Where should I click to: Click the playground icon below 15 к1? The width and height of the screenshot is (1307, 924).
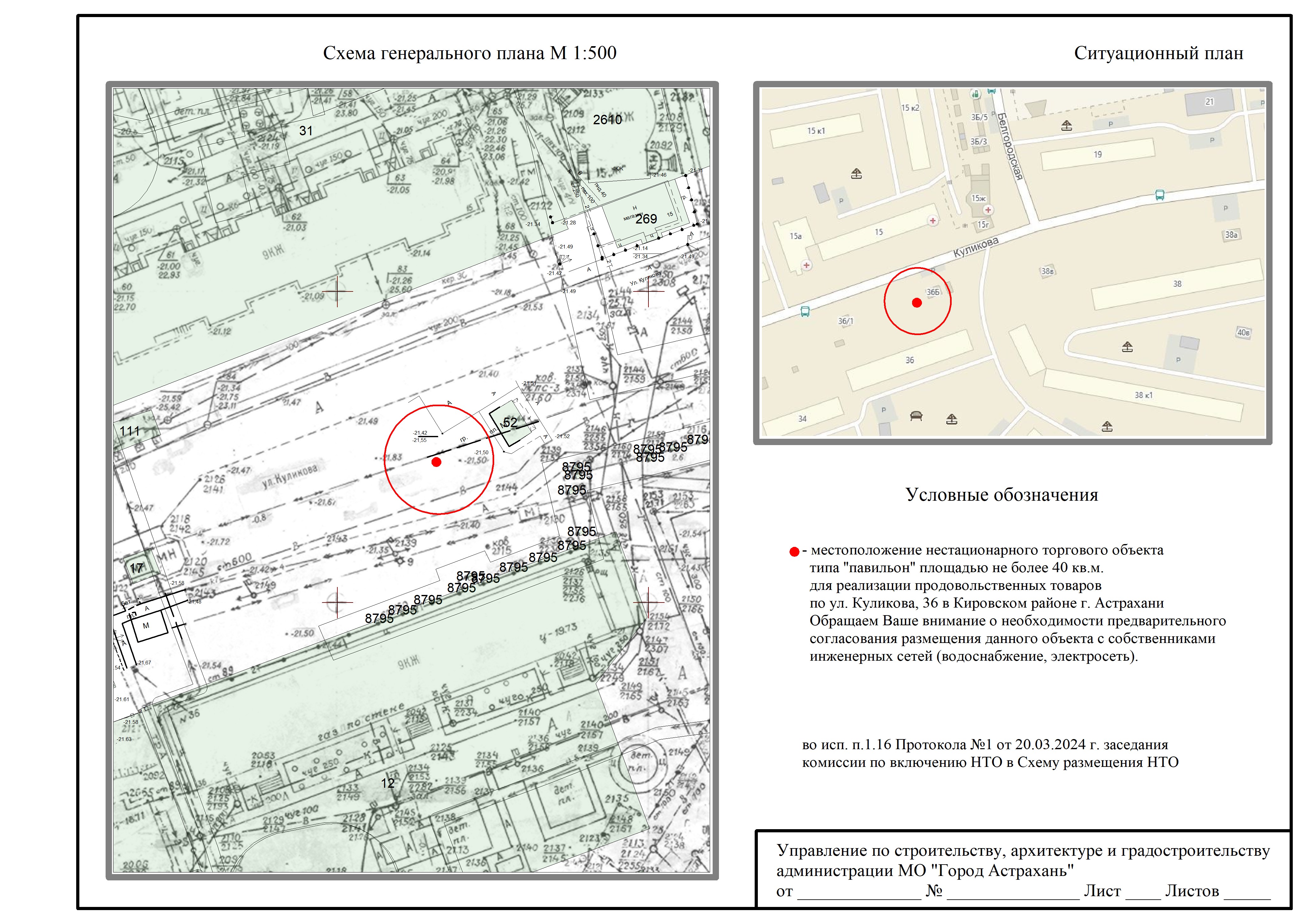click(x=856, y=174)
